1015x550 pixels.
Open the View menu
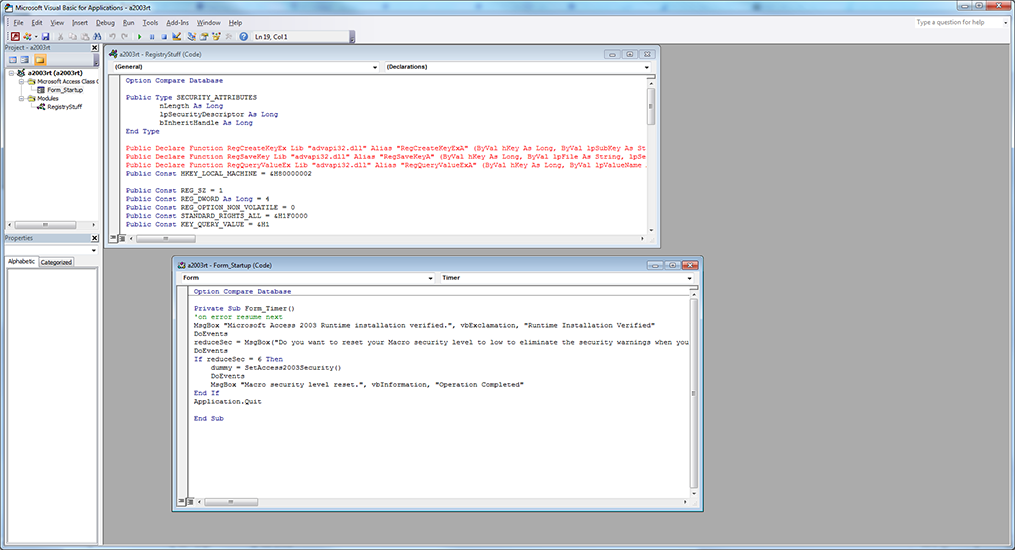[57, 23]
